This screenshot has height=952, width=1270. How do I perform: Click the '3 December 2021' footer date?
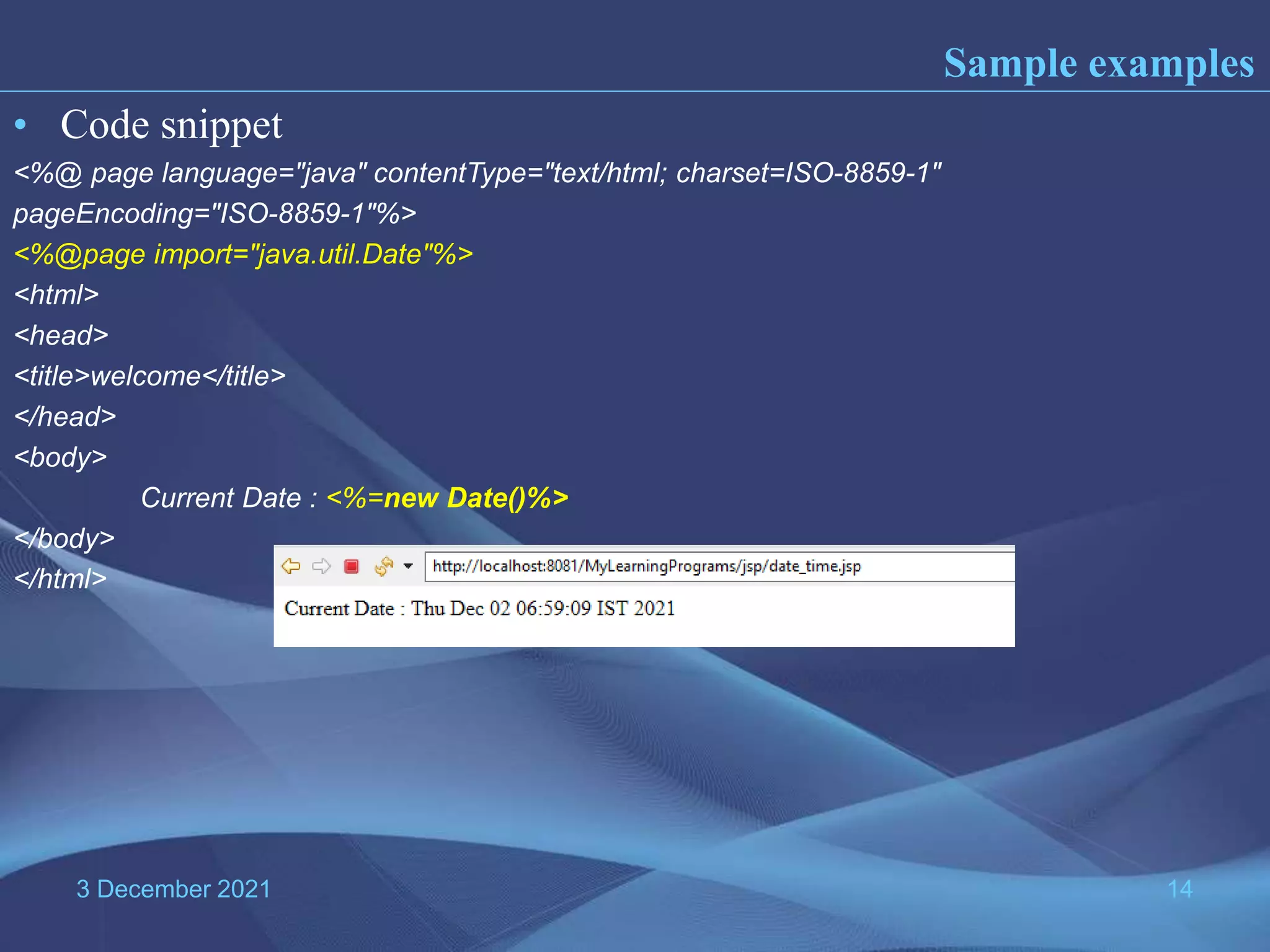point(174,889)
